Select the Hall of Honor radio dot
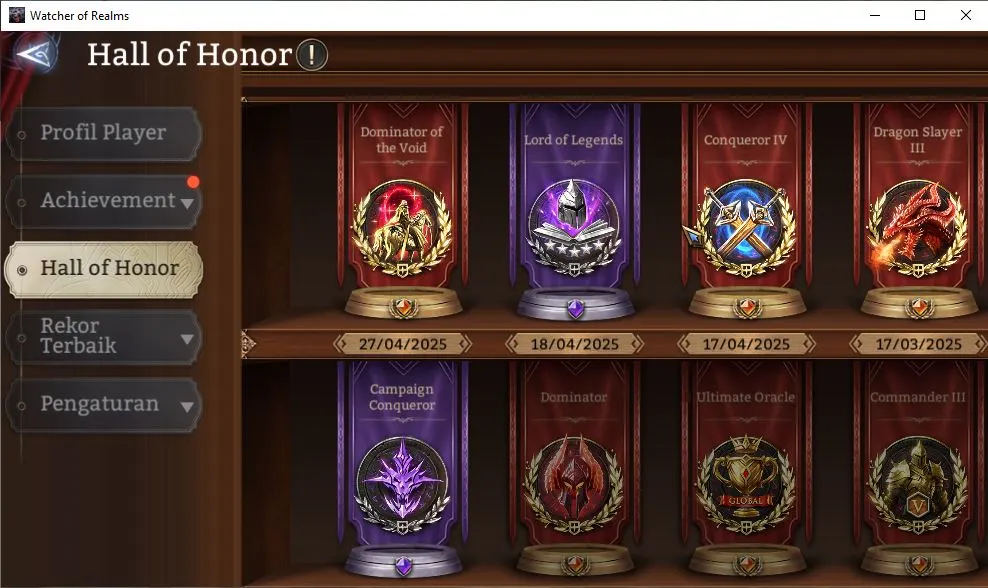The width and height of the screenshot is (988, 588). (x=22, y=270)
